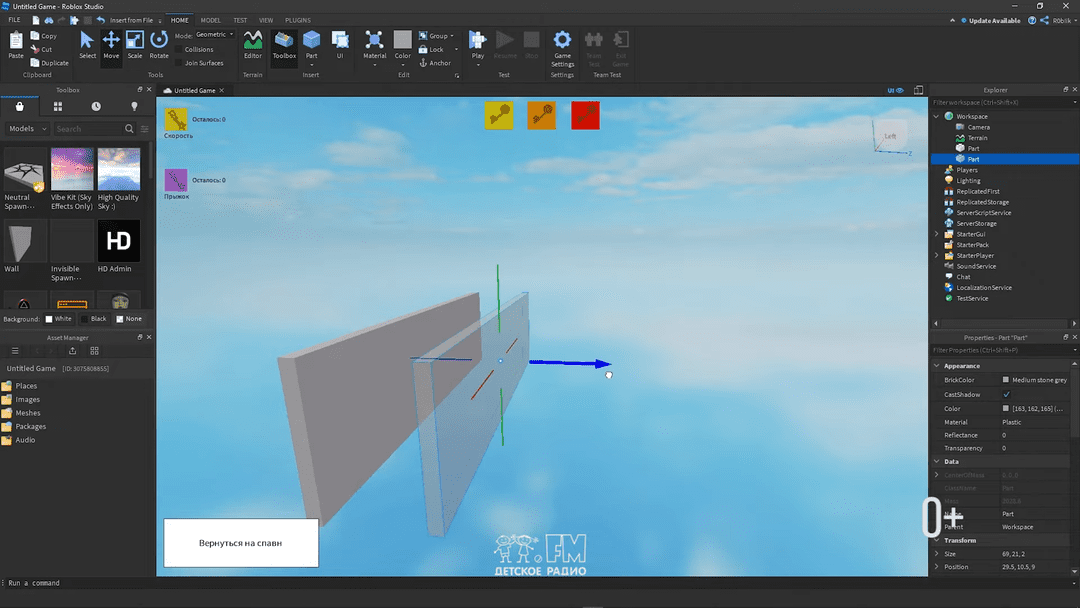Switch to the TEST ribbon tab

[240, 20]
